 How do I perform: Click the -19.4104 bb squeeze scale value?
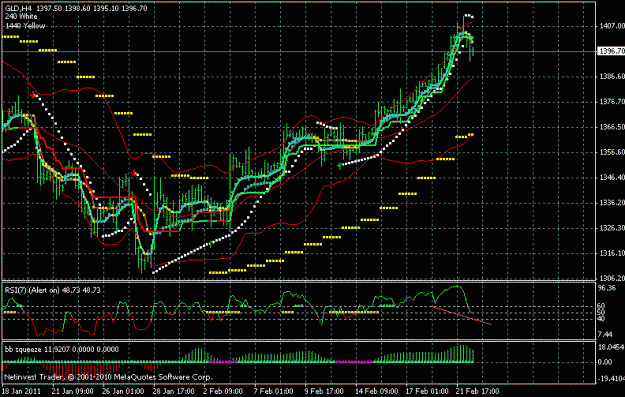611,378
